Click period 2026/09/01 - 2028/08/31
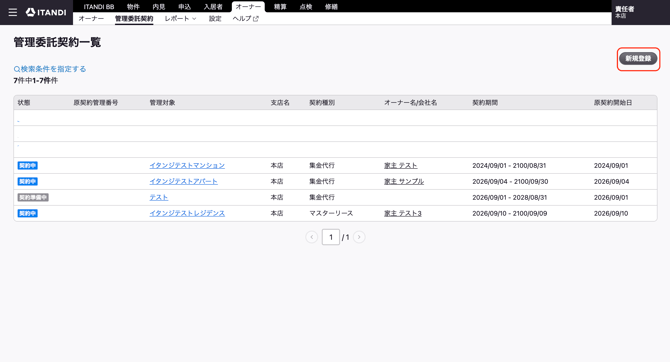Screen dimensions: 670x362 [x=510, y=197]
